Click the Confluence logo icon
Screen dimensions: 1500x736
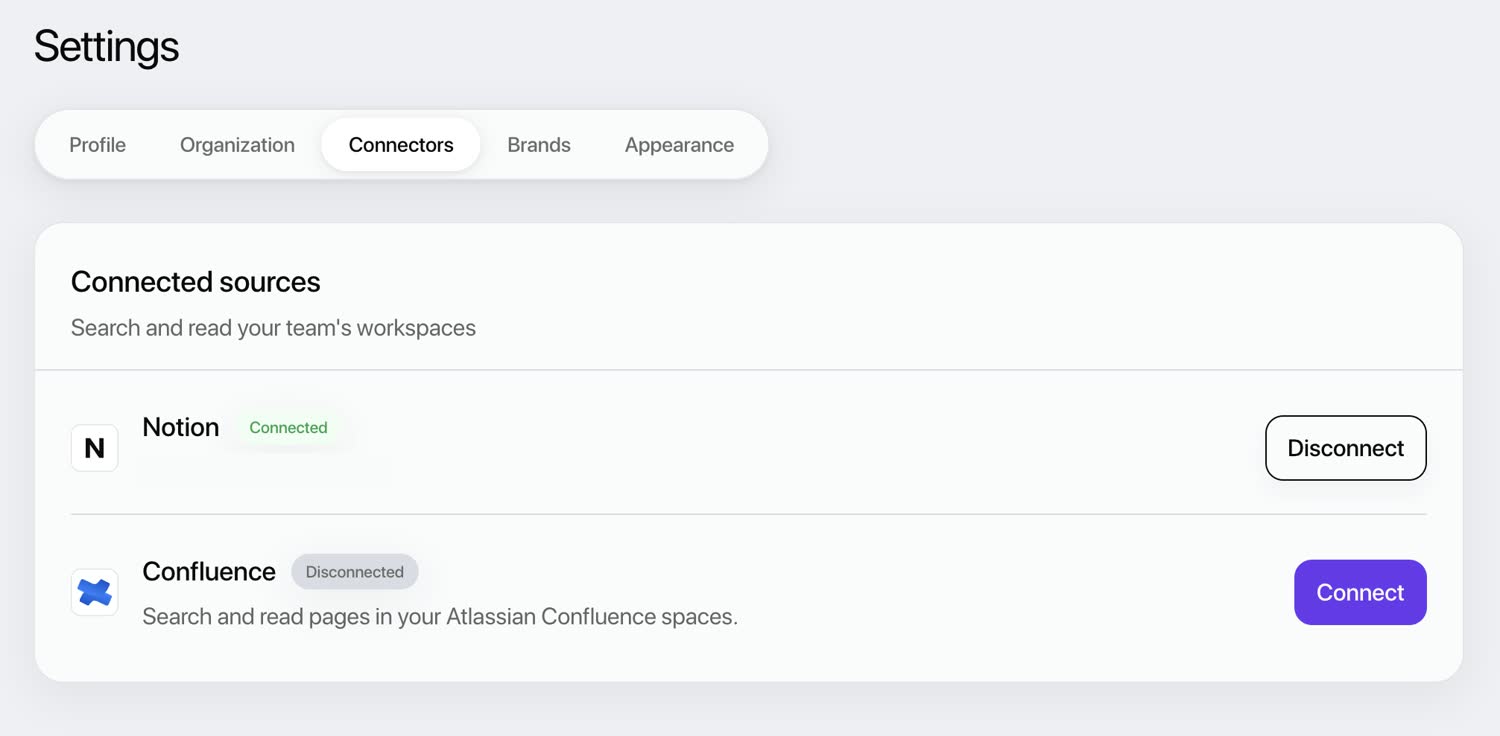click(95, 593)
